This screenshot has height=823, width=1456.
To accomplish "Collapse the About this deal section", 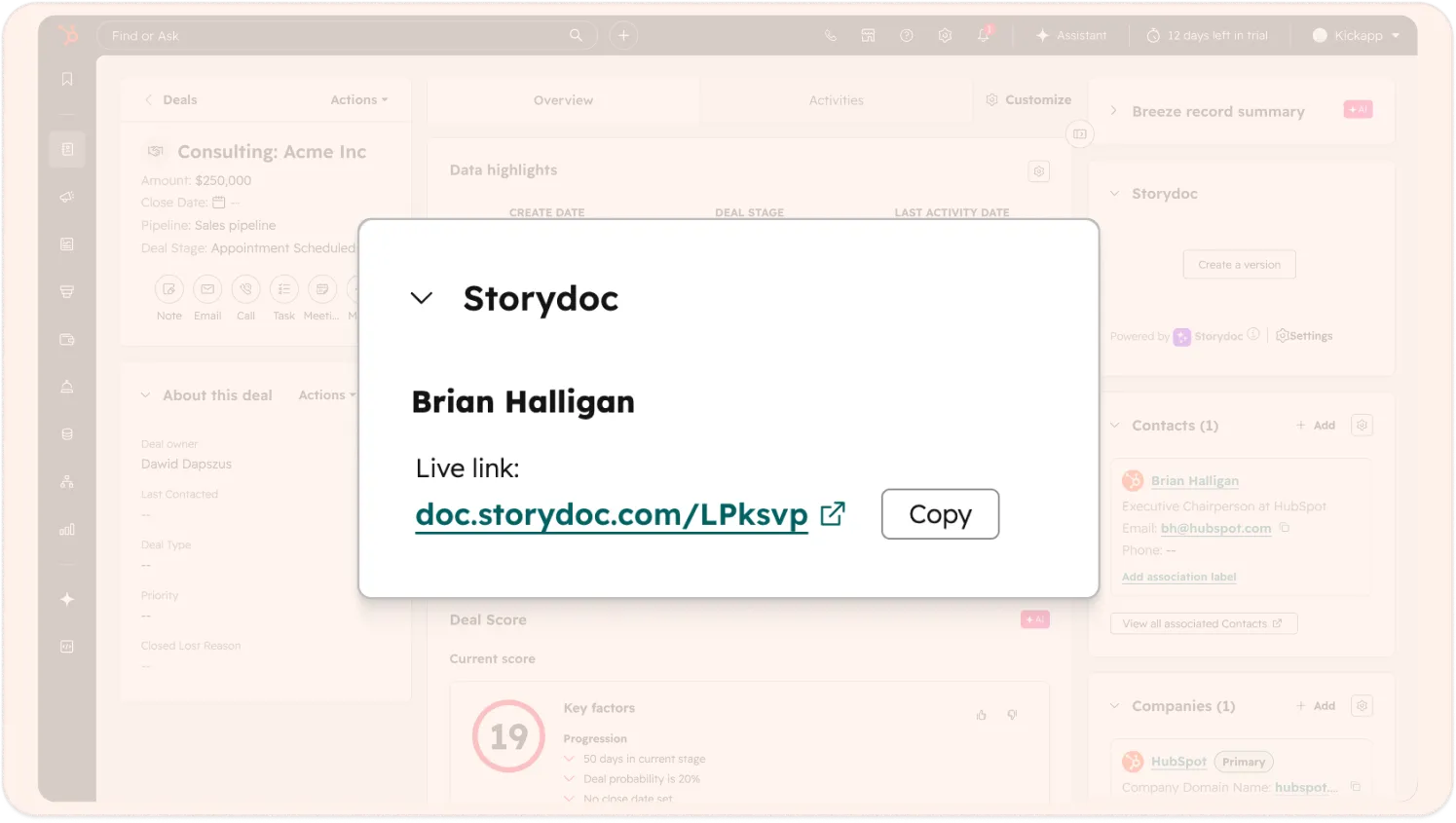I will click(x=145, y=395).
